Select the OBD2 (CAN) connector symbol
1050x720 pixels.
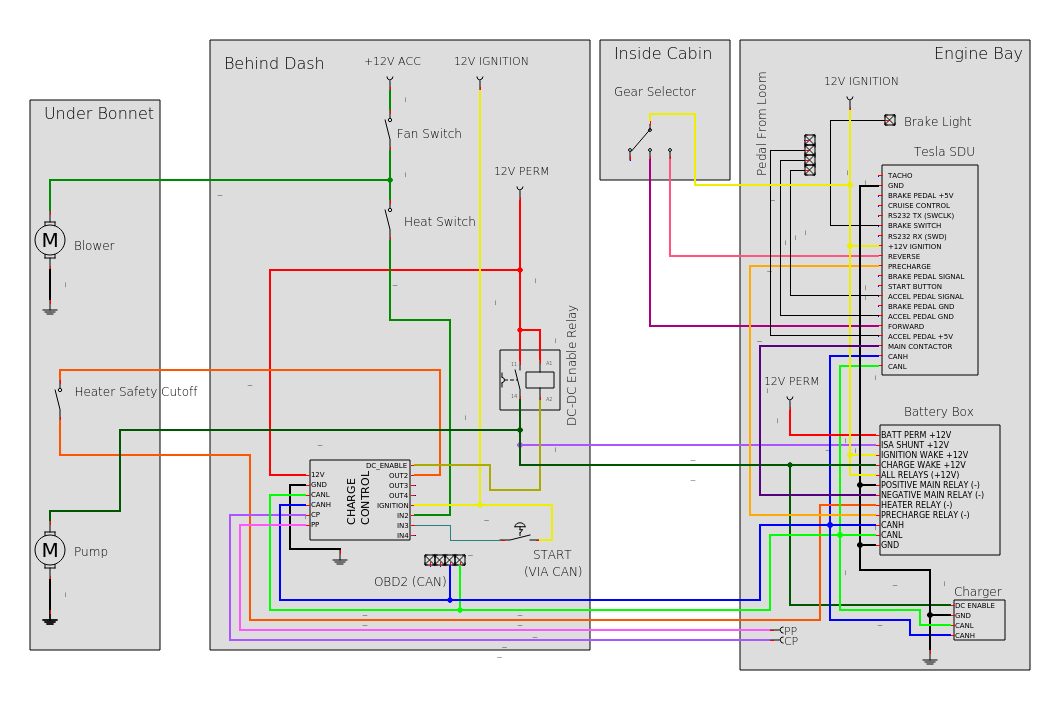(445, 560)
